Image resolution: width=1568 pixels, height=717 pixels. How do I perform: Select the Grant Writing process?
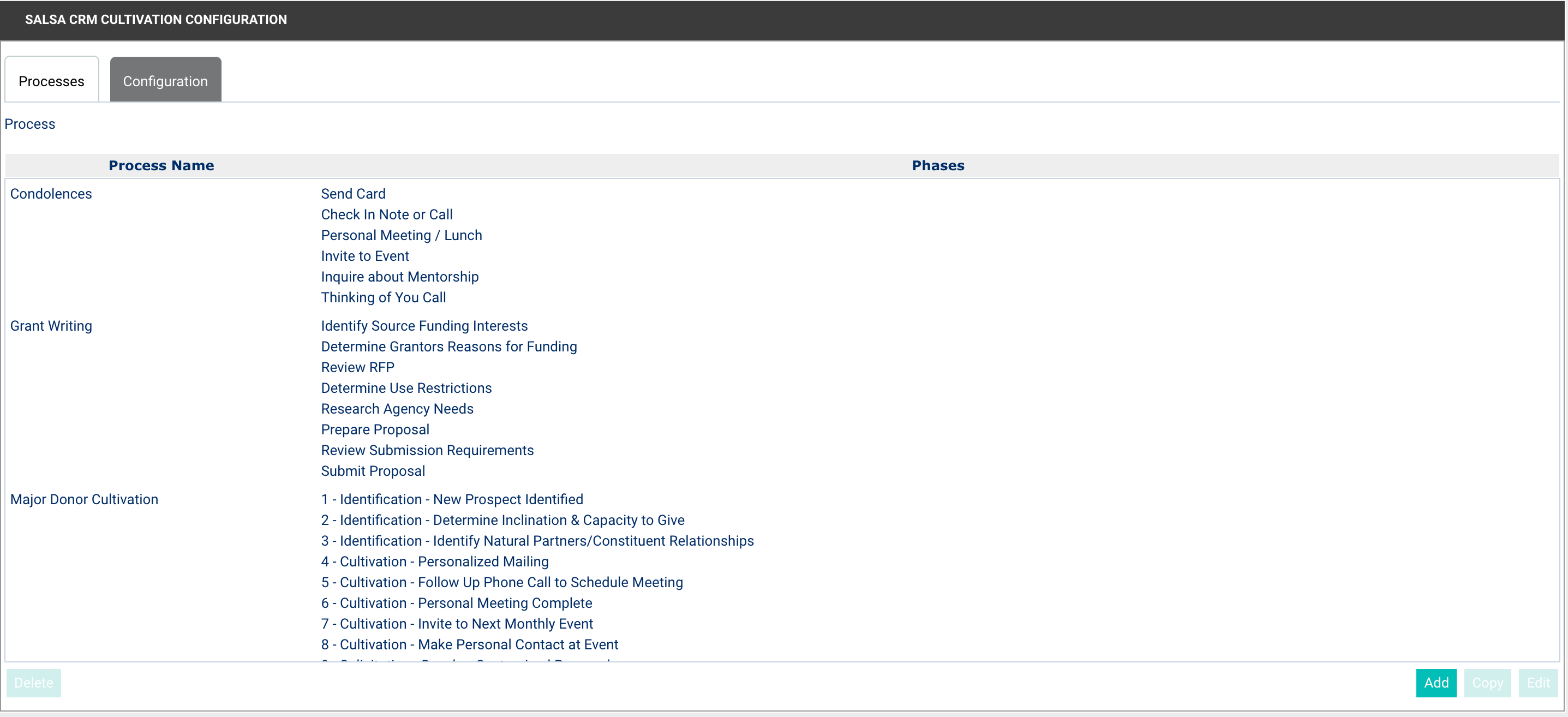[51, 326]
